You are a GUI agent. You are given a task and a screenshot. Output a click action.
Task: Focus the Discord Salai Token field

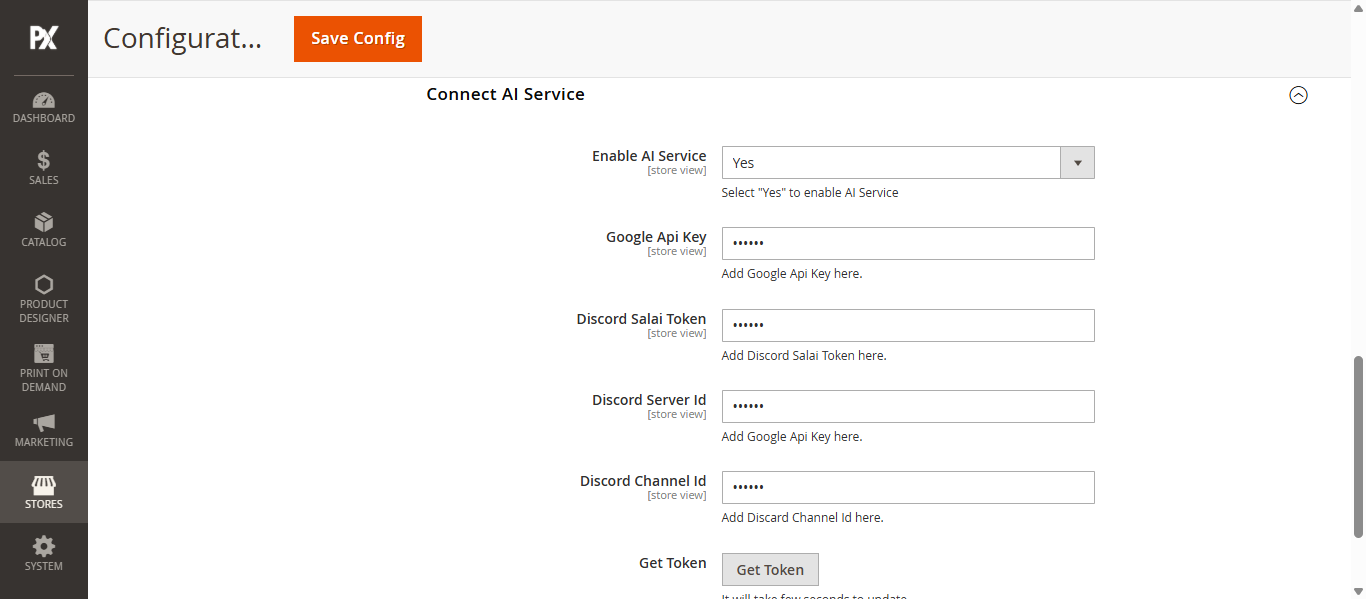tap(908, 325)
